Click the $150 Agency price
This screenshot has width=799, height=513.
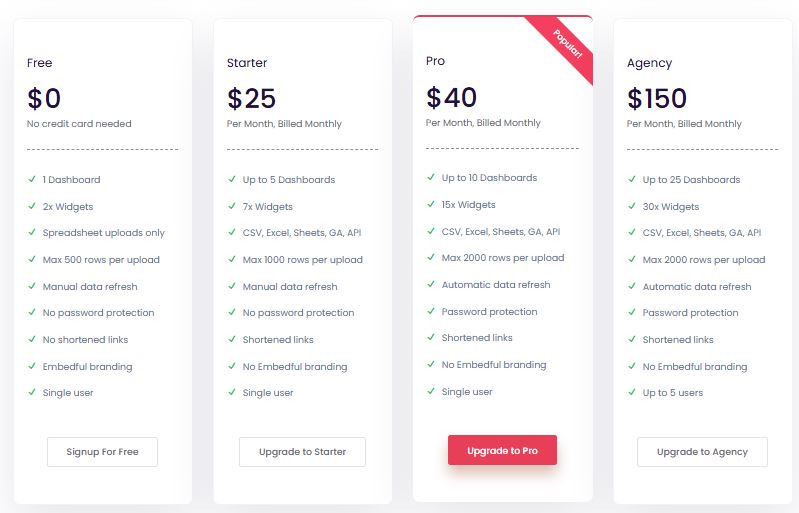tap(657, 98)
